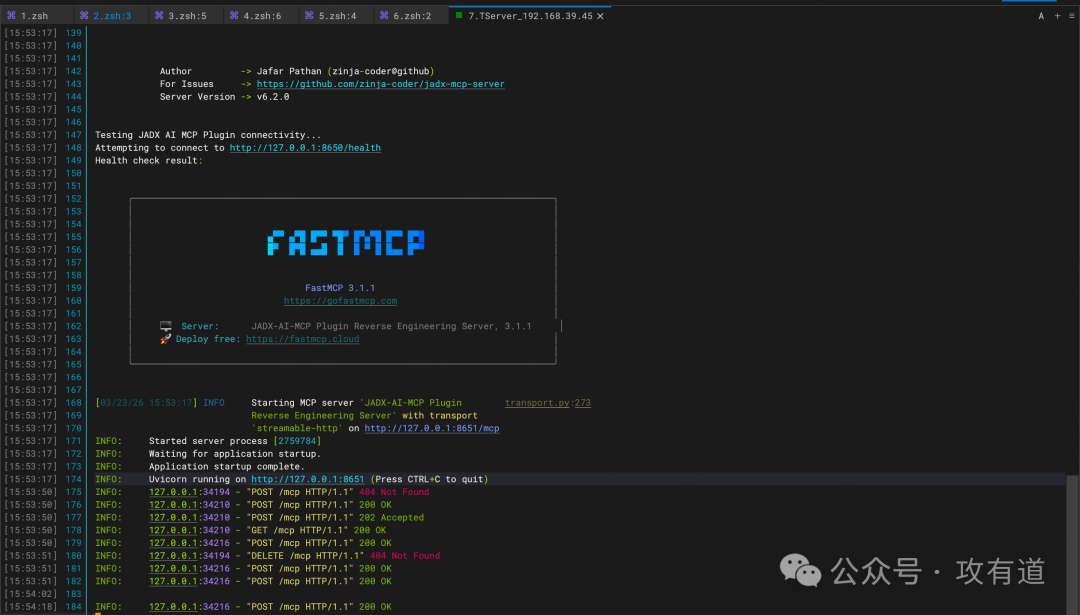Viewport: 1080px width, 615px height.
Task: Open the https://gofastmcp.com link
Action: [340, 301]
